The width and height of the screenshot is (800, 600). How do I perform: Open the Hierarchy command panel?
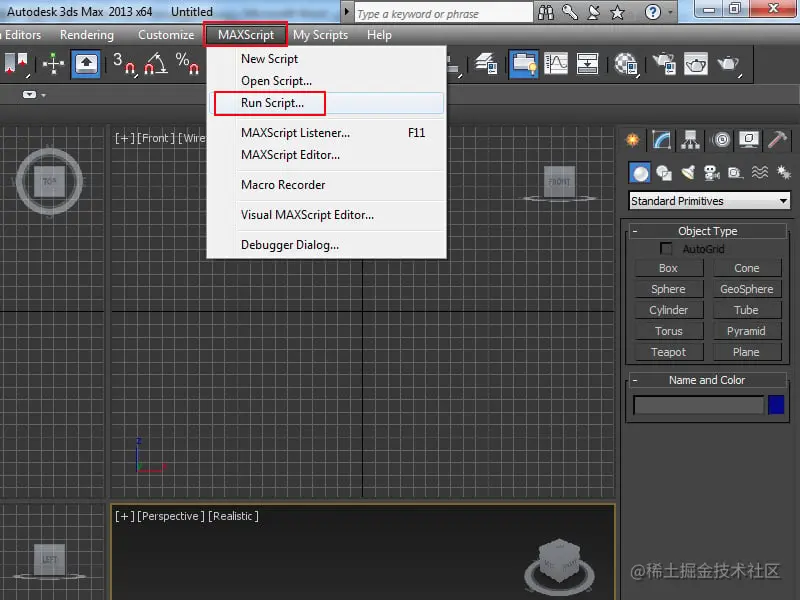coord(690,139)
